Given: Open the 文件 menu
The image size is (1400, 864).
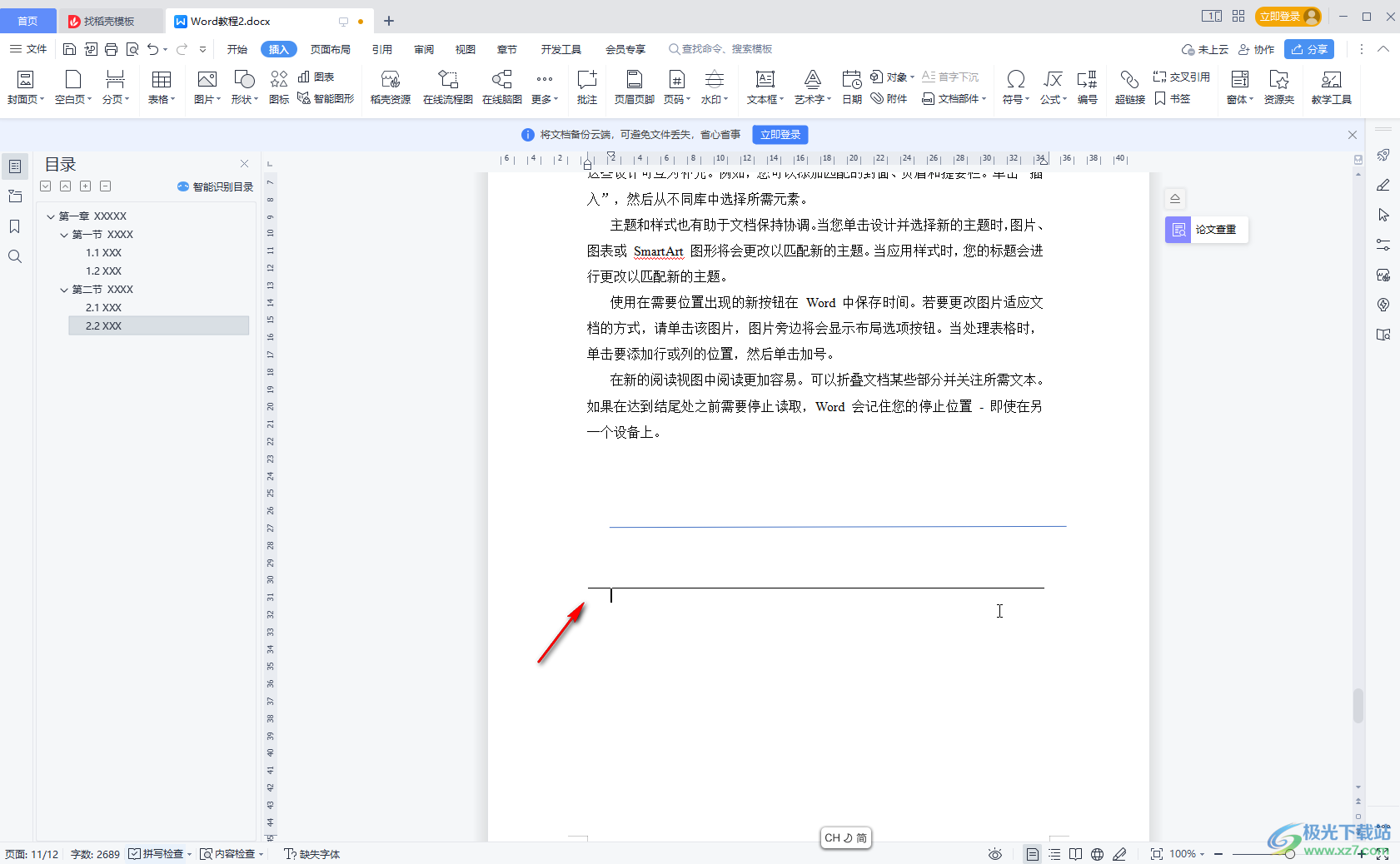Looking at the screenshot, I should pyautogui.click(x=28, y=49).
